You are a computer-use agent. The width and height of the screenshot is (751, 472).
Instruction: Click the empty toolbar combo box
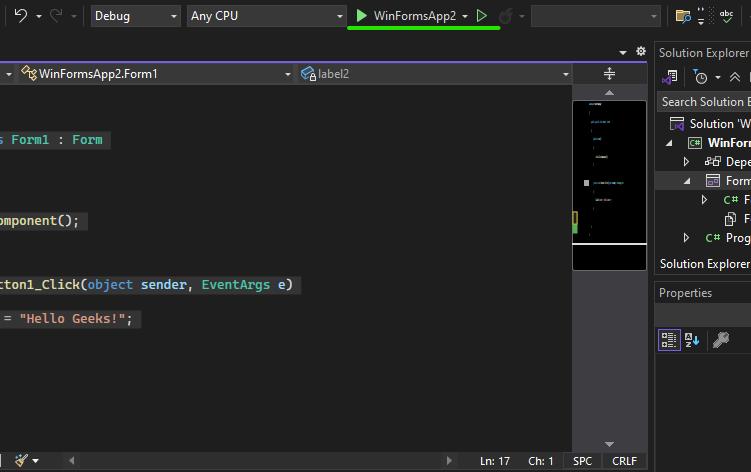[595, 16]
